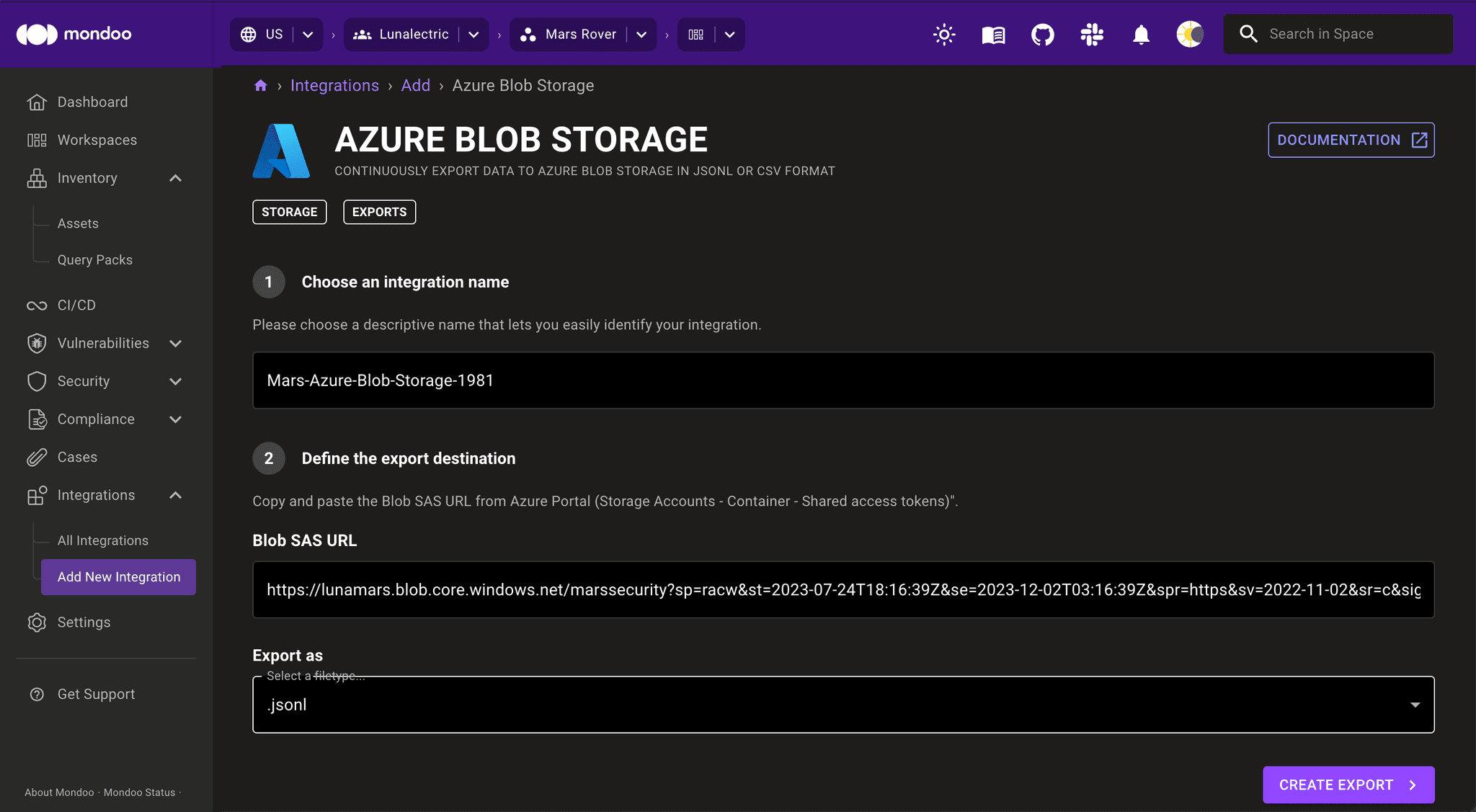Screen dimensions: 1476x812
Task: Click inside the Blob SAS URL field
Action: [x=721, y=589]
